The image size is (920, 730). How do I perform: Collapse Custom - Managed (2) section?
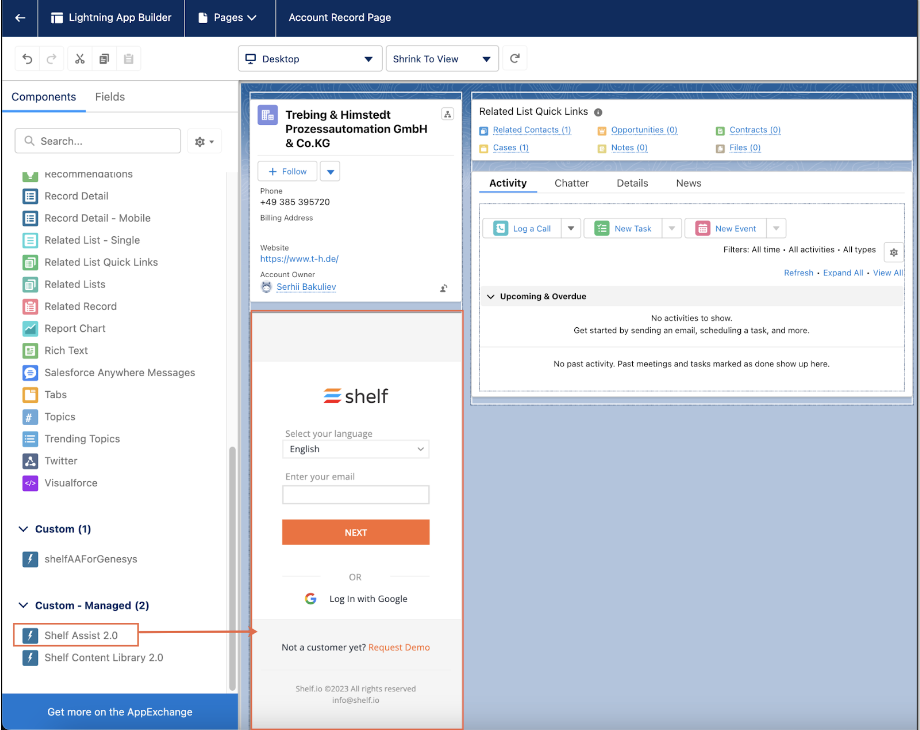(x=23, y=606)
